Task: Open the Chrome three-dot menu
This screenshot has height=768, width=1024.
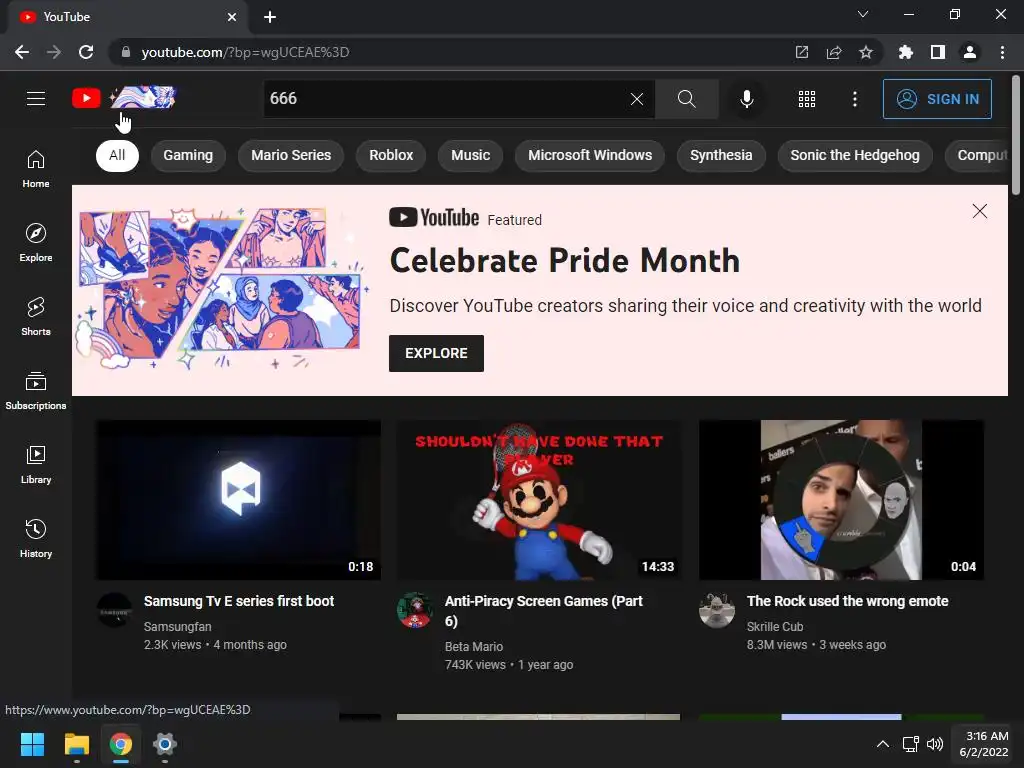Action: [1002, 52]
